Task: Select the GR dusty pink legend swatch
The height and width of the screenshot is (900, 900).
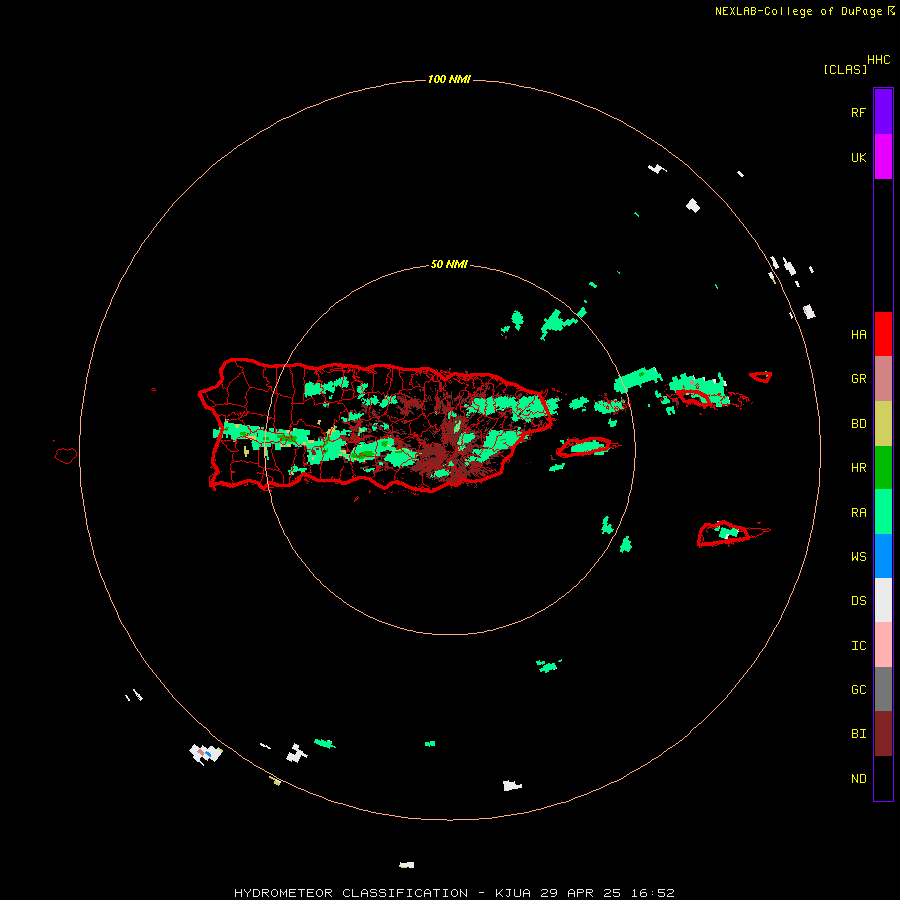Action: [883, 379]
